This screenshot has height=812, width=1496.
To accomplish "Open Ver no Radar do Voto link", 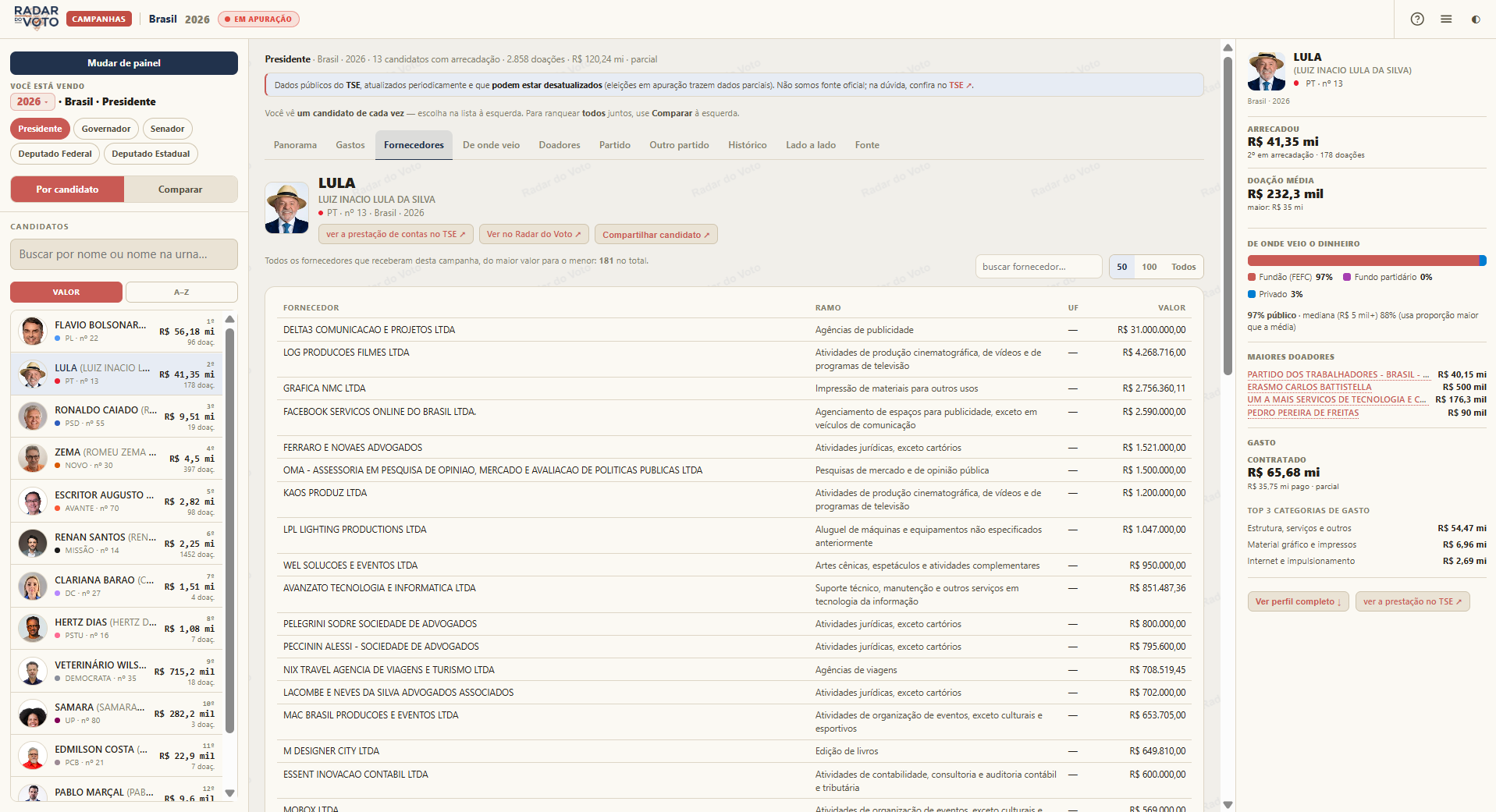I will tap(534, 234).
